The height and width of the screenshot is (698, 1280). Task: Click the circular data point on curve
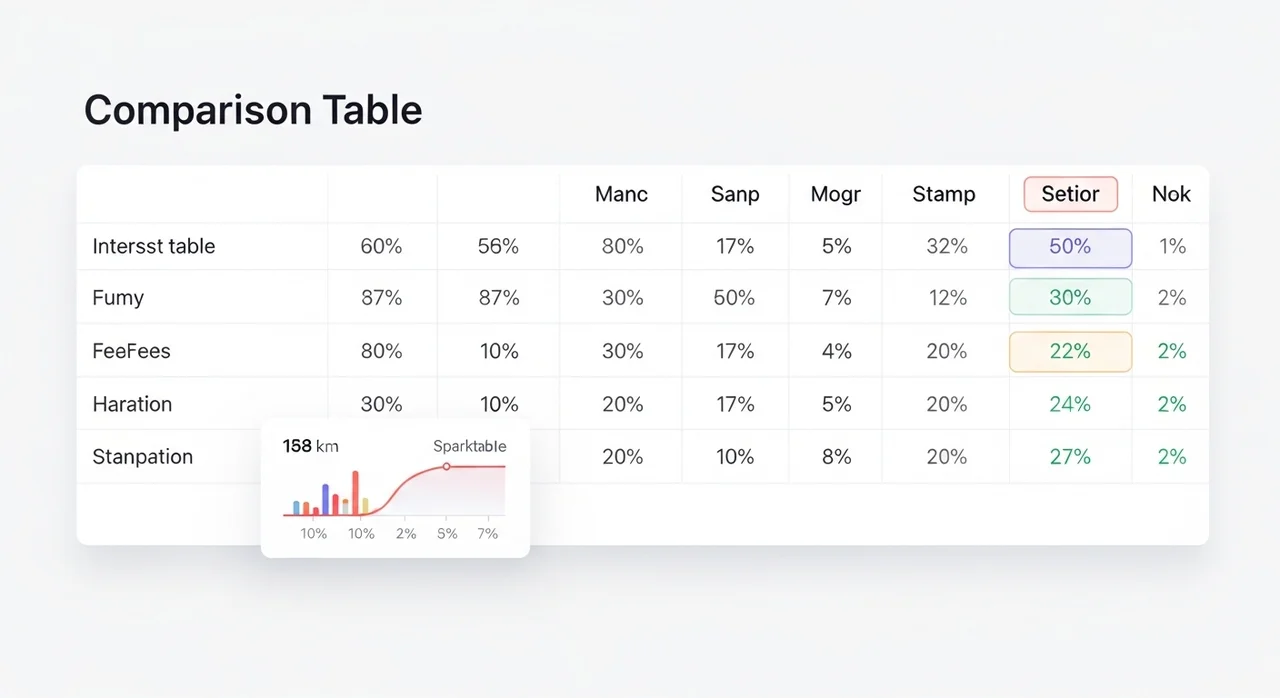446,466
